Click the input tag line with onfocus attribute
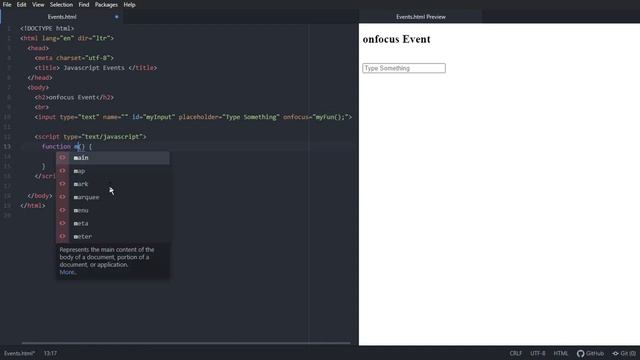This screenshot has width=640, height=360. pyautogui.click(x=193, y=117)
